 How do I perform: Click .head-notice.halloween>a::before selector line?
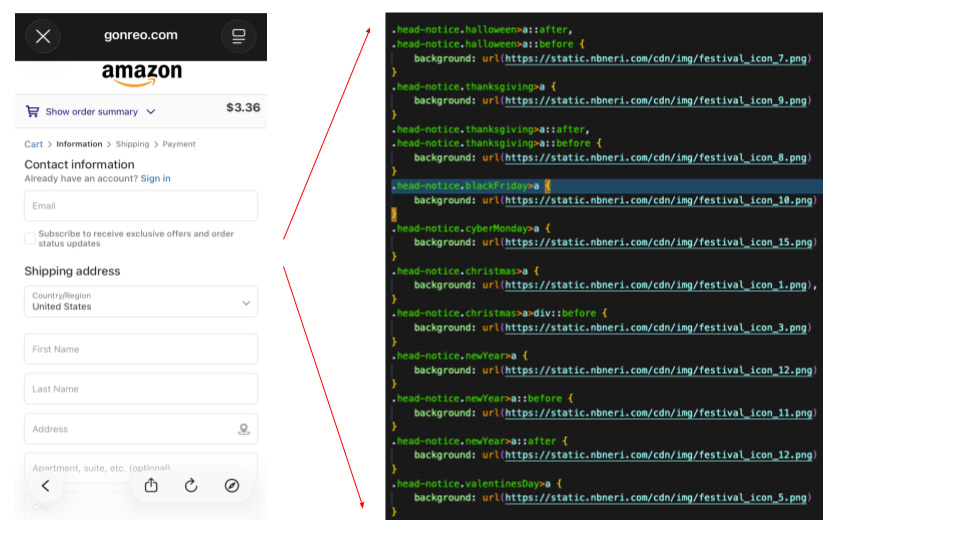pos(489,44)
